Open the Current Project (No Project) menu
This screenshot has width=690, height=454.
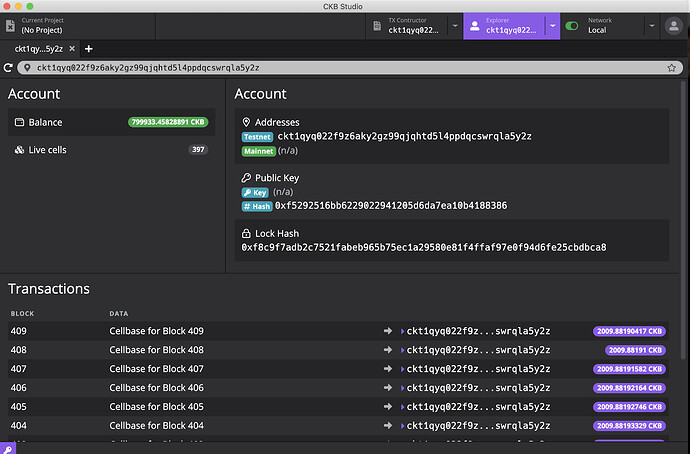point(78,26)
